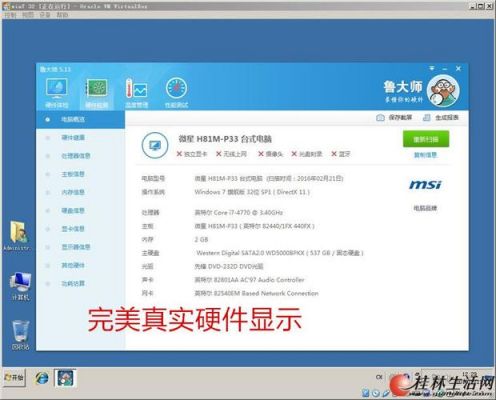Click the 82540EM Network Connection value
This screenshot has width=496, height=400.
point(256,293)
